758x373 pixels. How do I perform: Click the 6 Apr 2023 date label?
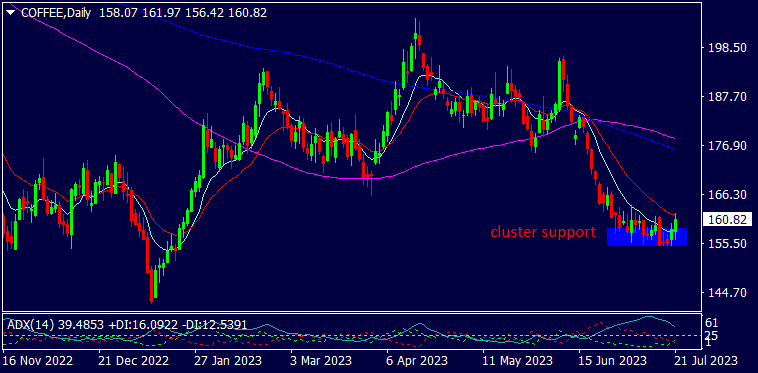418,361
